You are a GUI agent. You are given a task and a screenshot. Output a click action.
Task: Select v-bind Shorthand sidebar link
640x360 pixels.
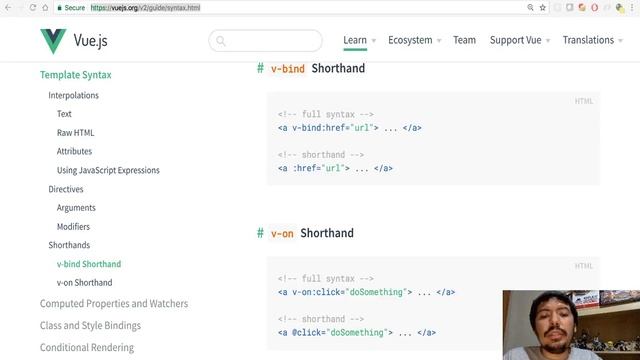pos(89,264)
